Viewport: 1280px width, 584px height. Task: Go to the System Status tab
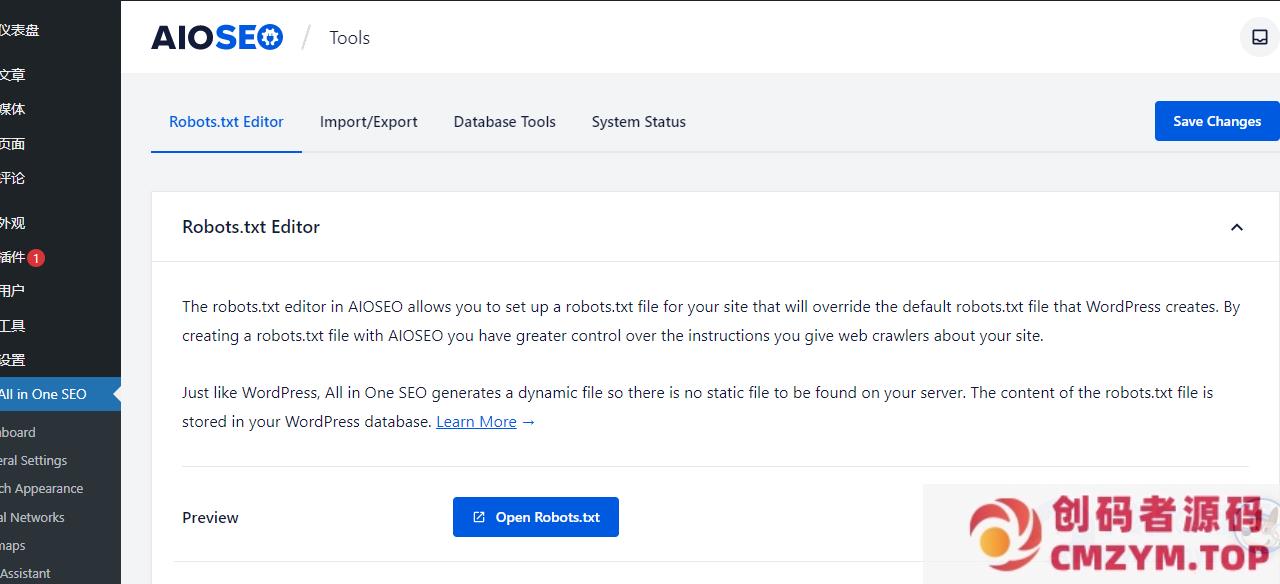(x=638, y=122)
